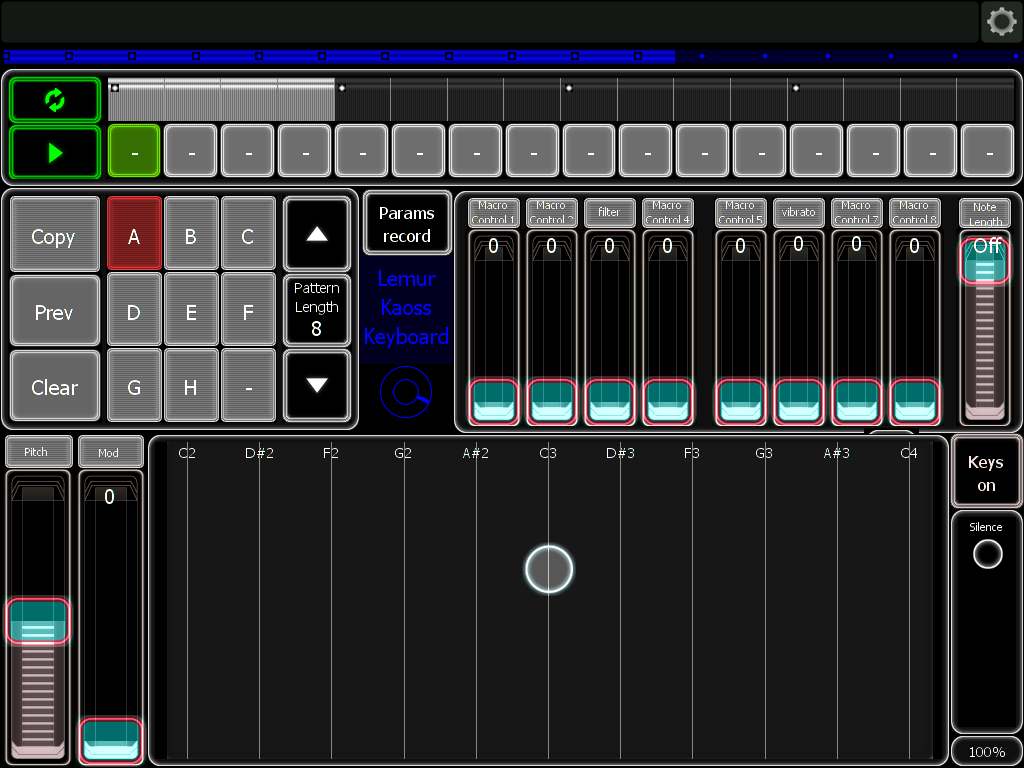Open settings with the gear icon
This screenshot has height=768, width=1024.
(1001, 22)
